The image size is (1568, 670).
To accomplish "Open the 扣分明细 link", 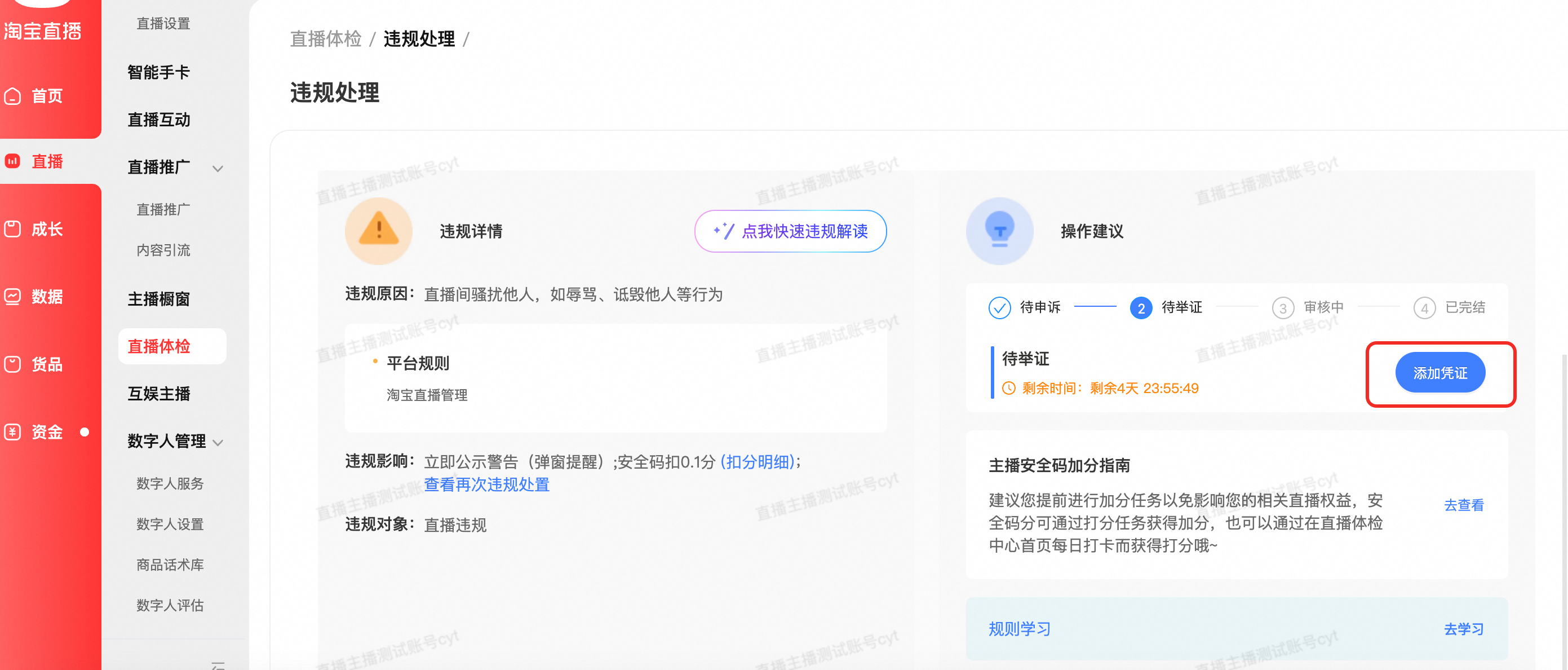I will point(757,462).
